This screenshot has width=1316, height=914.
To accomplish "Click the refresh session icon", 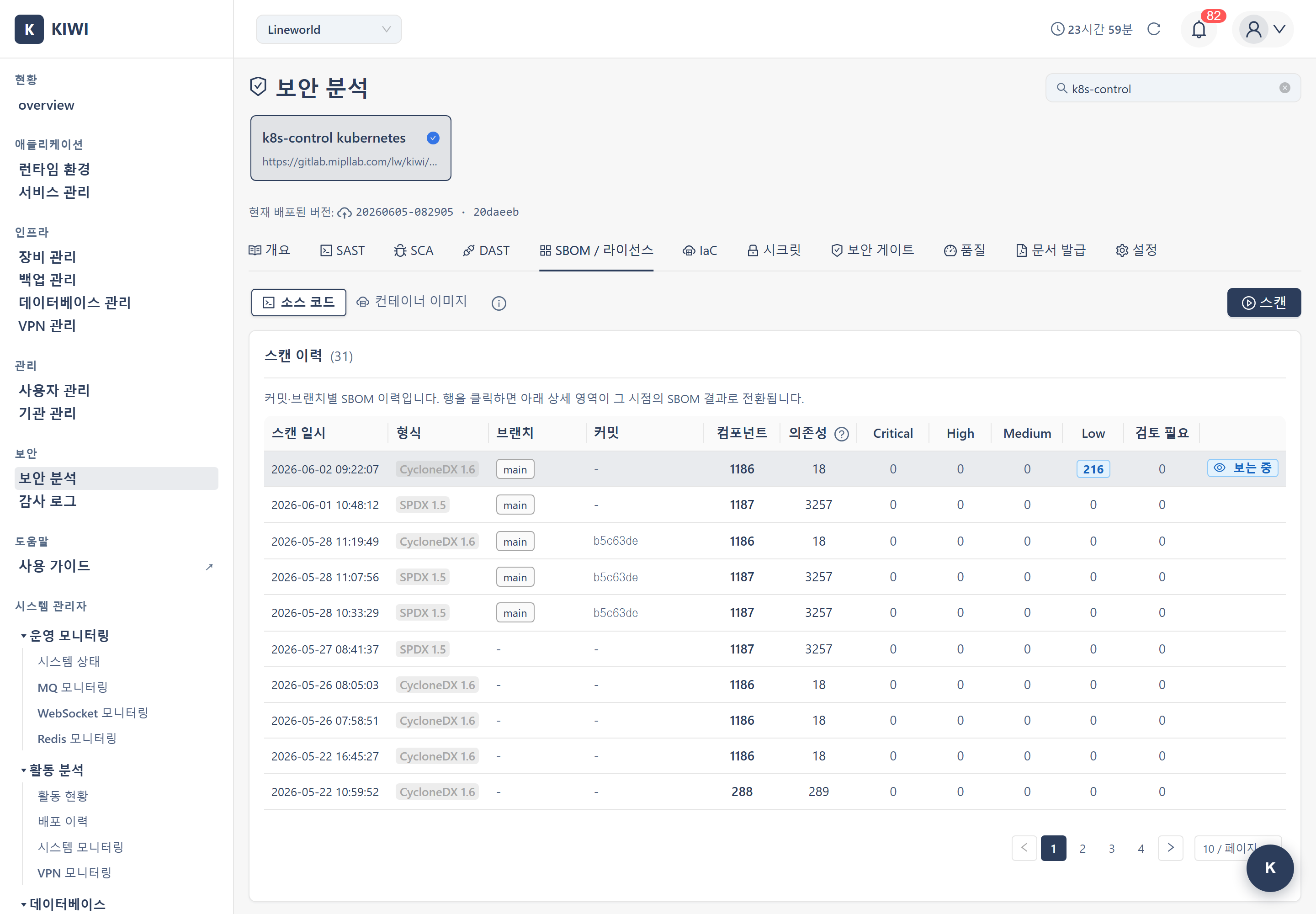I will (1154, 29).
